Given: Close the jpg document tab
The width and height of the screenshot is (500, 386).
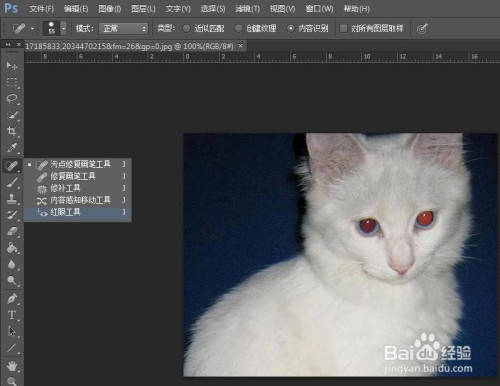Looking at the screenshot, I should click(x=241, y=46).
